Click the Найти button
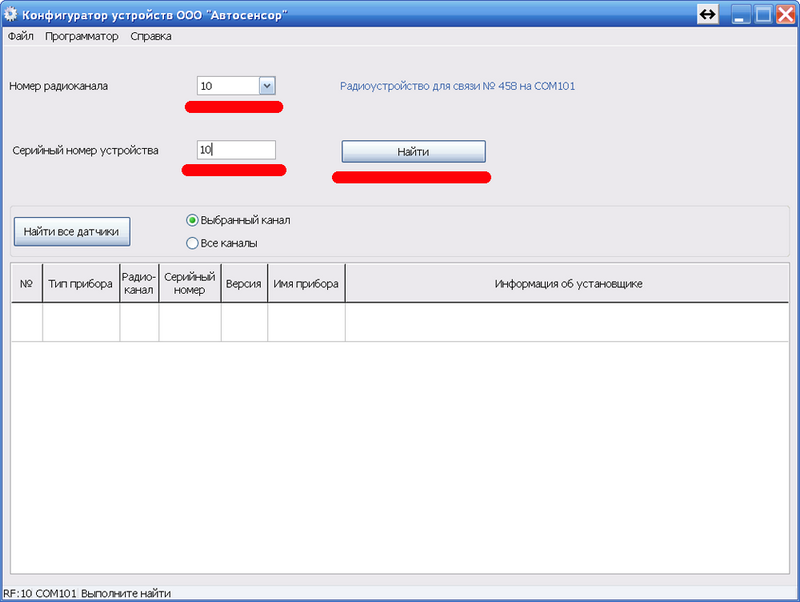This screenshot has width=800, height=602. 413,152
